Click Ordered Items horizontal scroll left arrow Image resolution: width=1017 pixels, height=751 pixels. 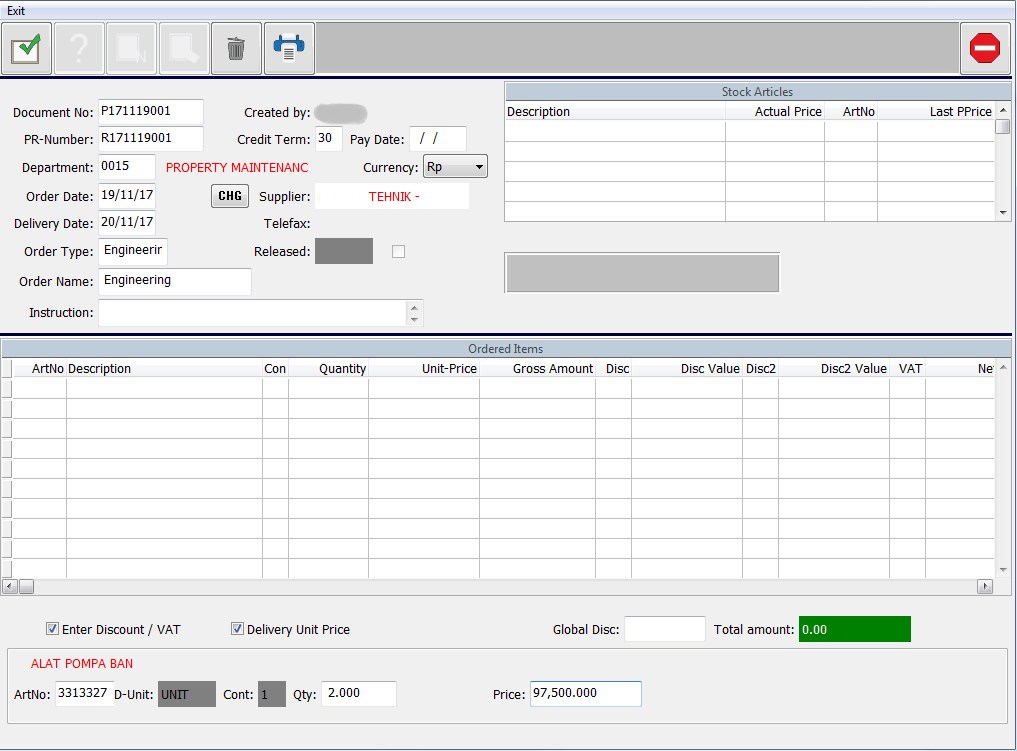click(9, 586)
